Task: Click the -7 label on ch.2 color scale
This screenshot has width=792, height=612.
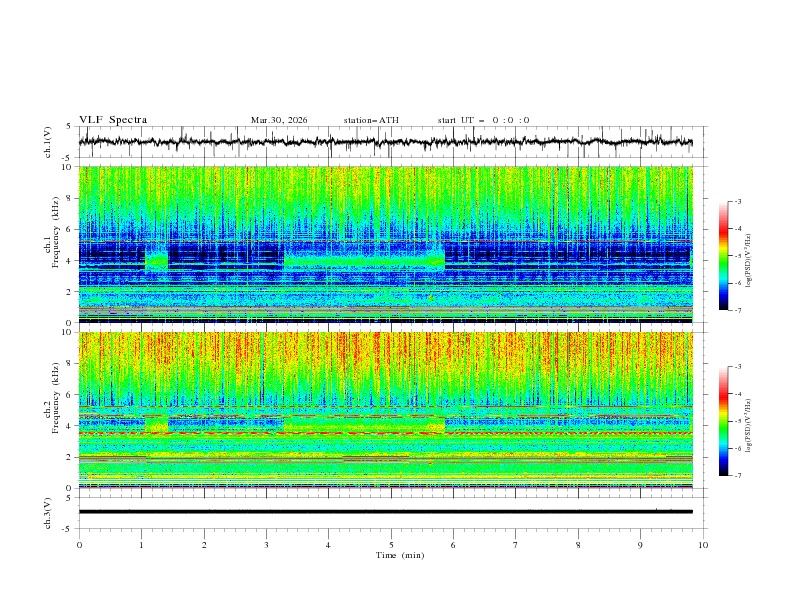Action: [738, 475]
